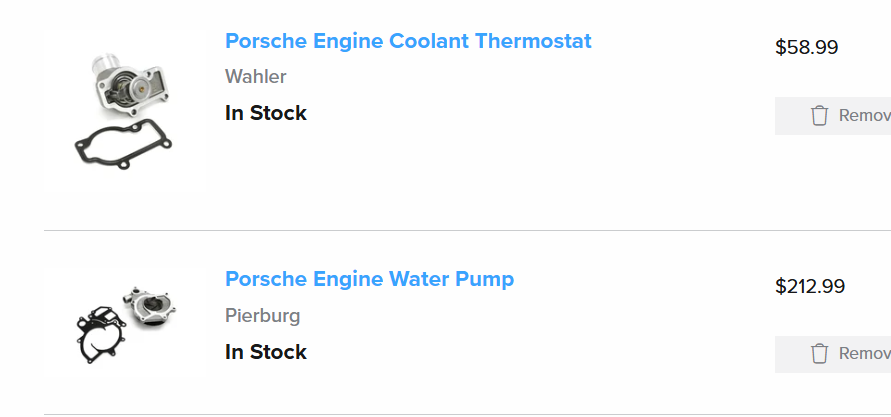891x417 pixels.
Task: Click In Stock status under Pierburg
Action: tap(265, 352)
